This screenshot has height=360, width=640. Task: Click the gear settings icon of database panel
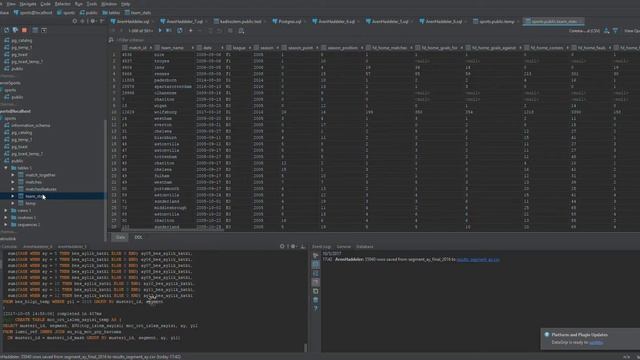(x=93, y=21)
